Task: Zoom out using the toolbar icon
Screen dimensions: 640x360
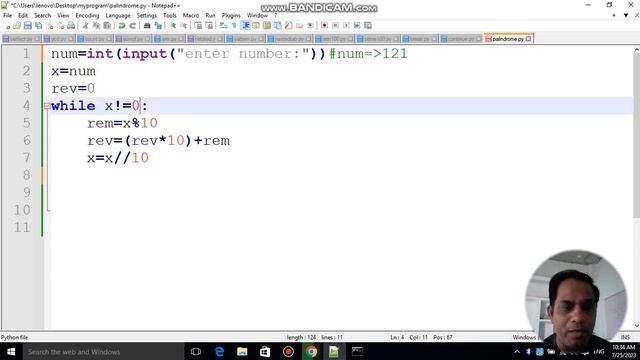Action: click(184, 25)
